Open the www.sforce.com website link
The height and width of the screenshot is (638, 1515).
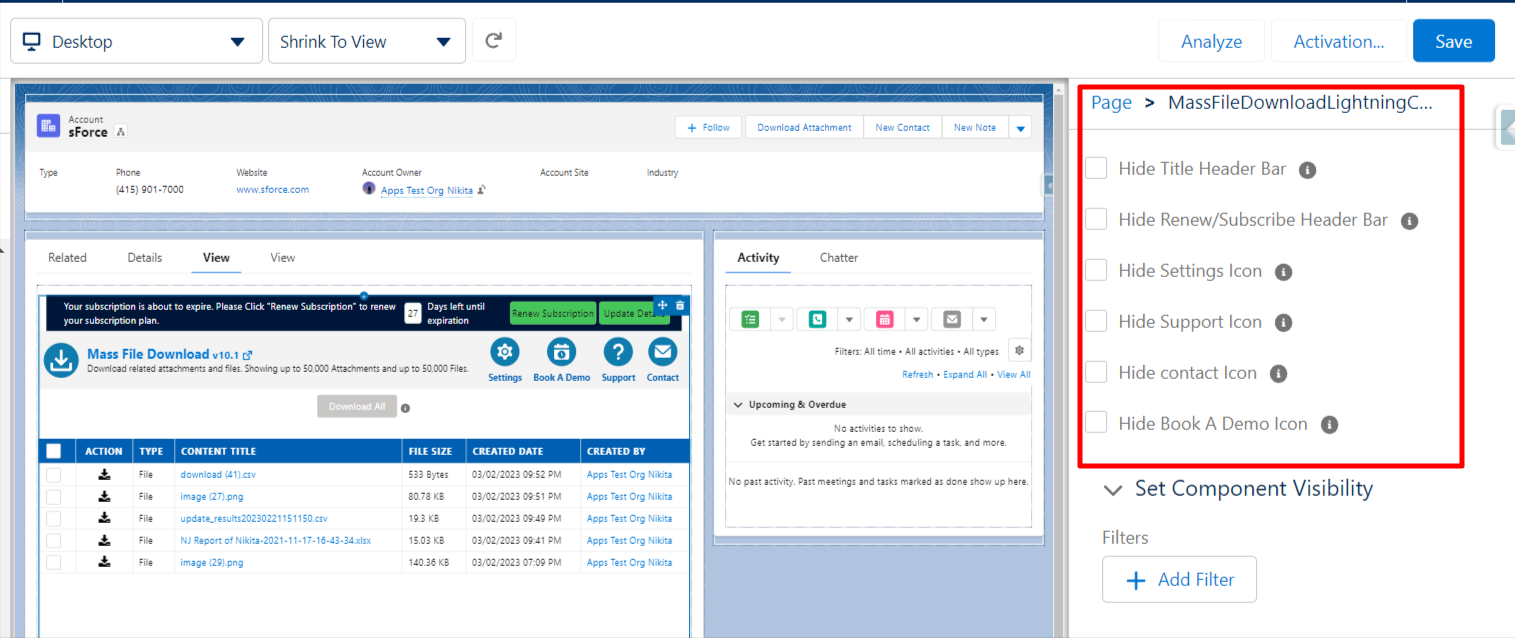(273, 190)
